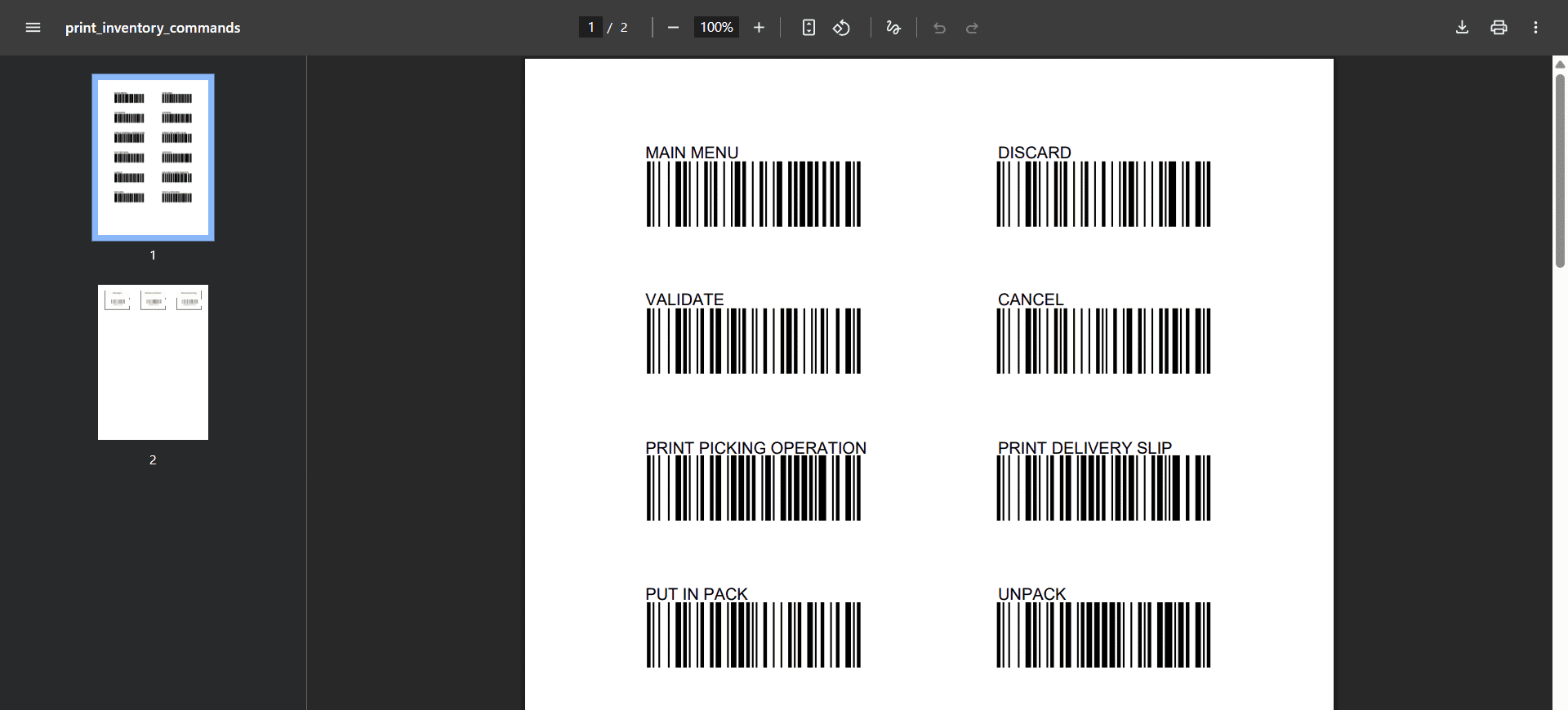Click the barcode under DISCARD

tap(1103, 194)
